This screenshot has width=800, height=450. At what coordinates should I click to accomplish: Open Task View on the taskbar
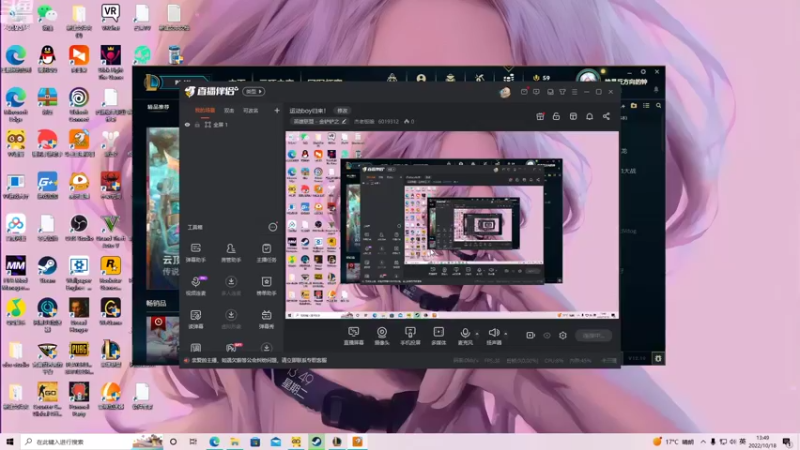click(193, 441)
